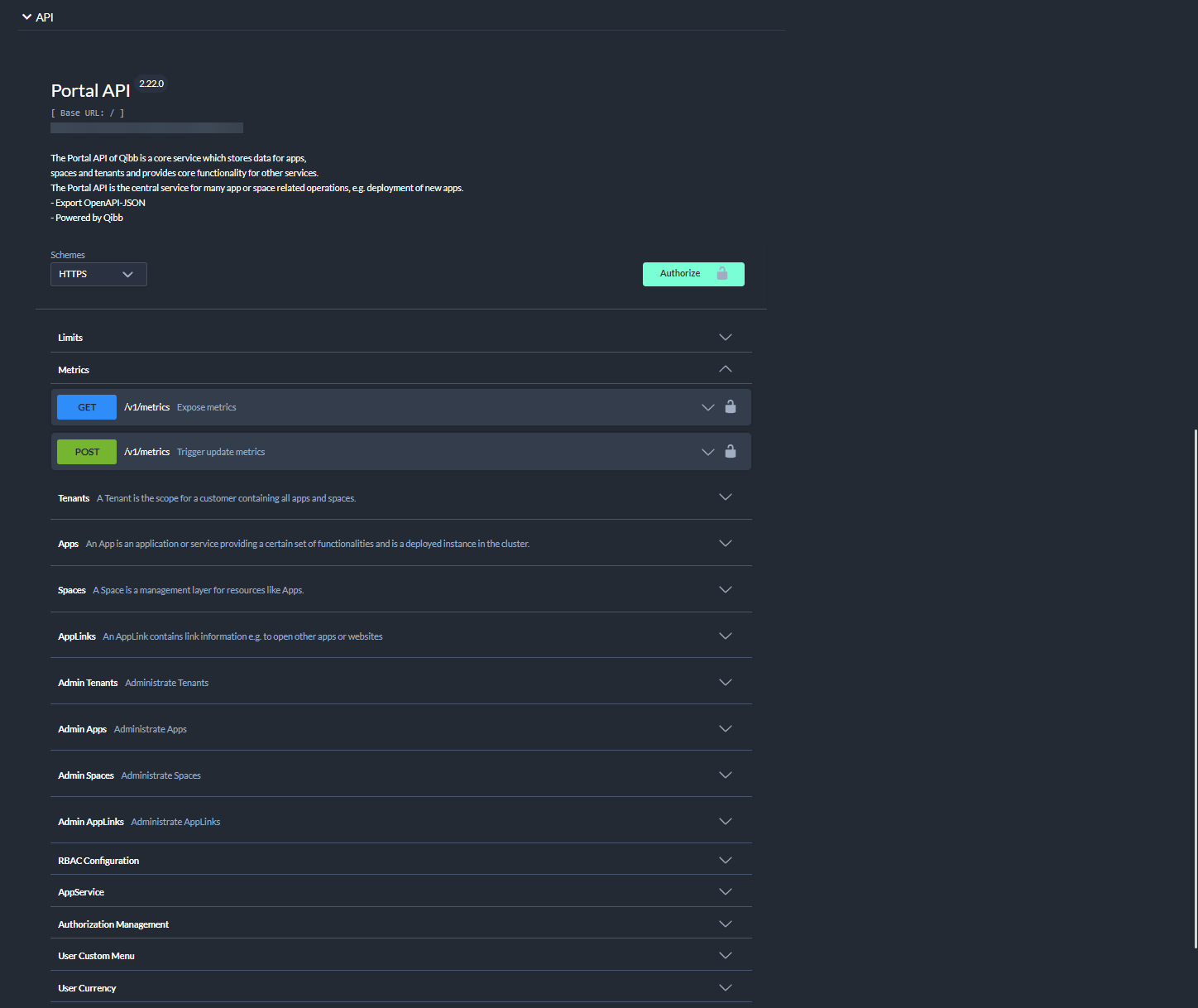Open the Export OpenAPI-JSON link
This screenshot has width=1198, height=1008.
[100, 203]
